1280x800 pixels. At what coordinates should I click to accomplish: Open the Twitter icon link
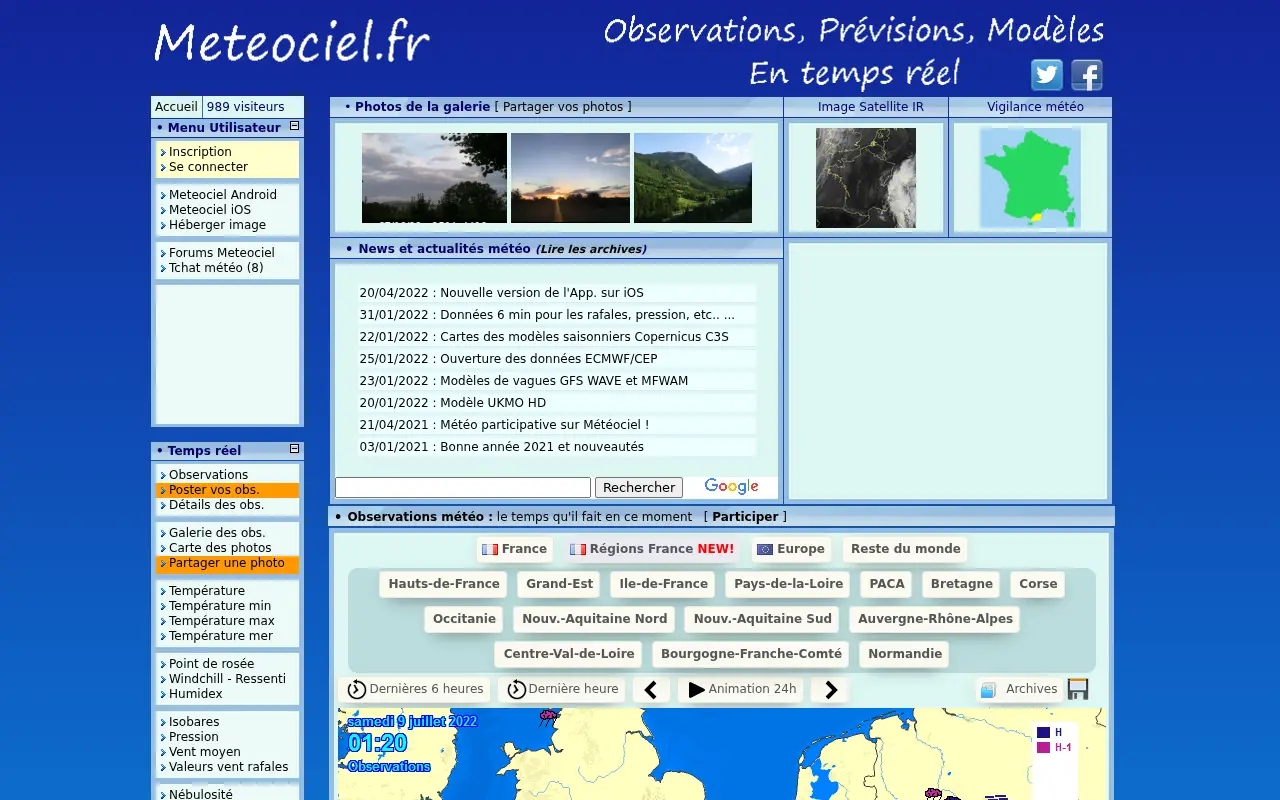1047,75
